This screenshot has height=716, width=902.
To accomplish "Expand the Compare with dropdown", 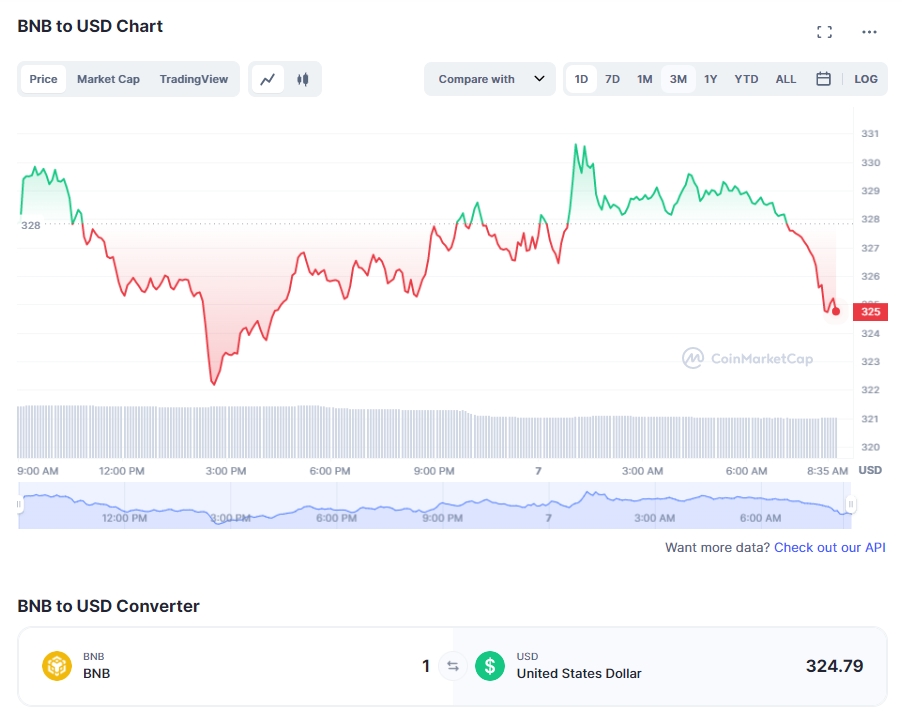I will coord(490,79).
